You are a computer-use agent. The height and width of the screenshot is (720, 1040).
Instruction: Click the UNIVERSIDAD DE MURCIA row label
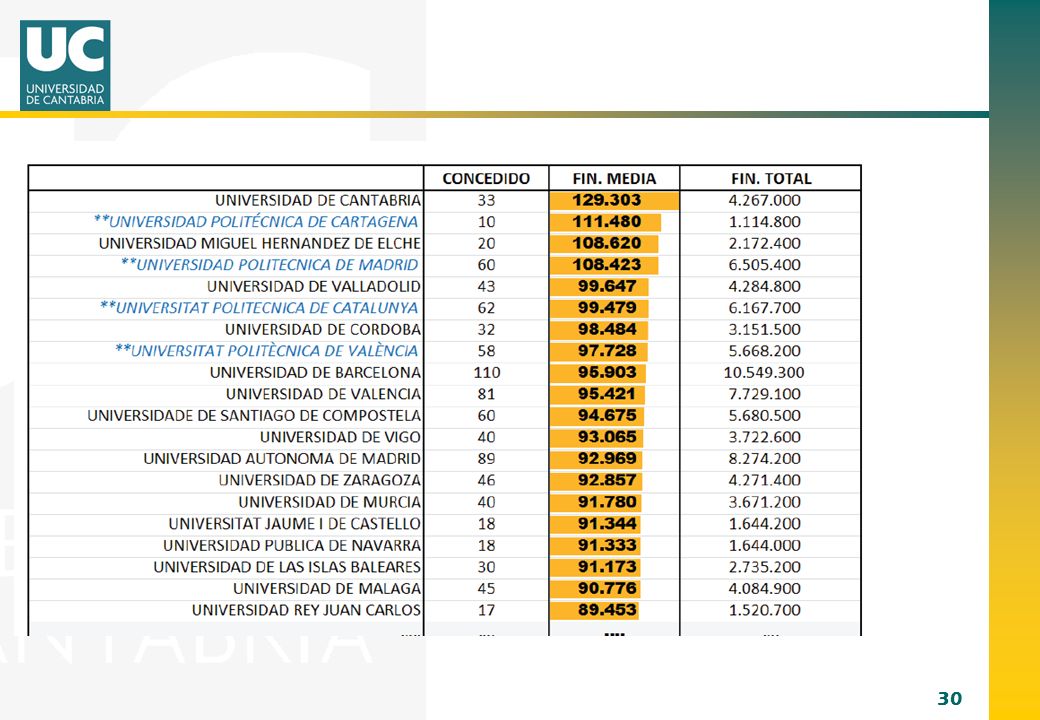[x=330, y=502]
